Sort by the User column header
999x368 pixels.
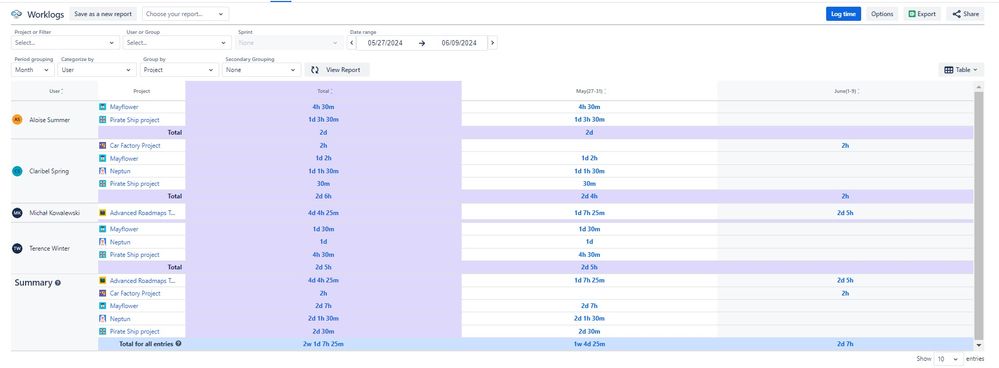(55, 91)
